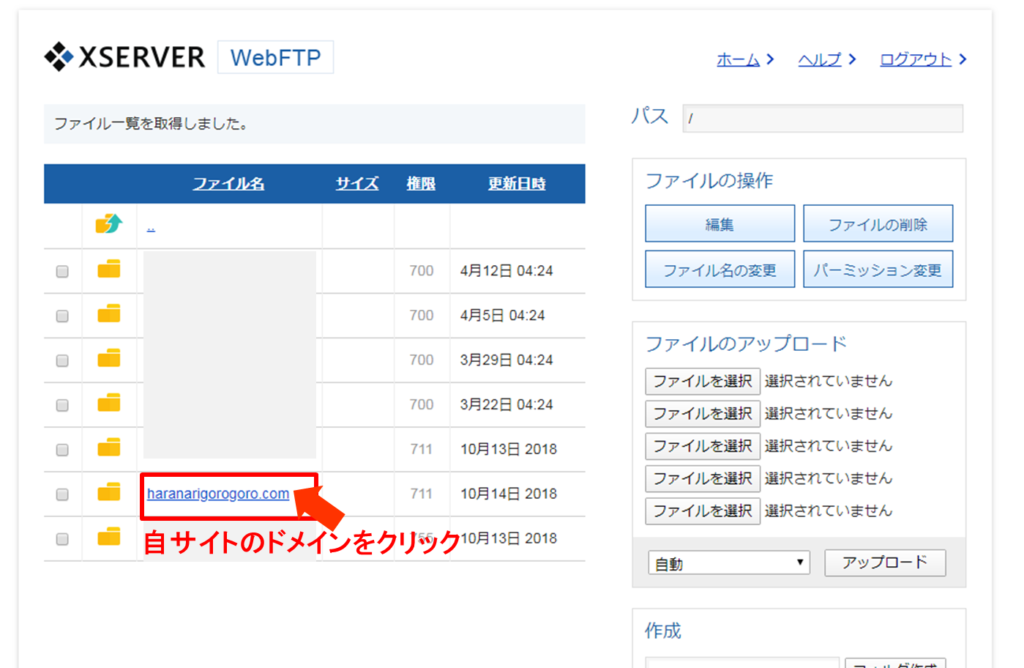Image resolution: width=1024 pixels, height=668 pixels.
Task: Open the '..' parent directory link
Action: [x=151, y=228]
